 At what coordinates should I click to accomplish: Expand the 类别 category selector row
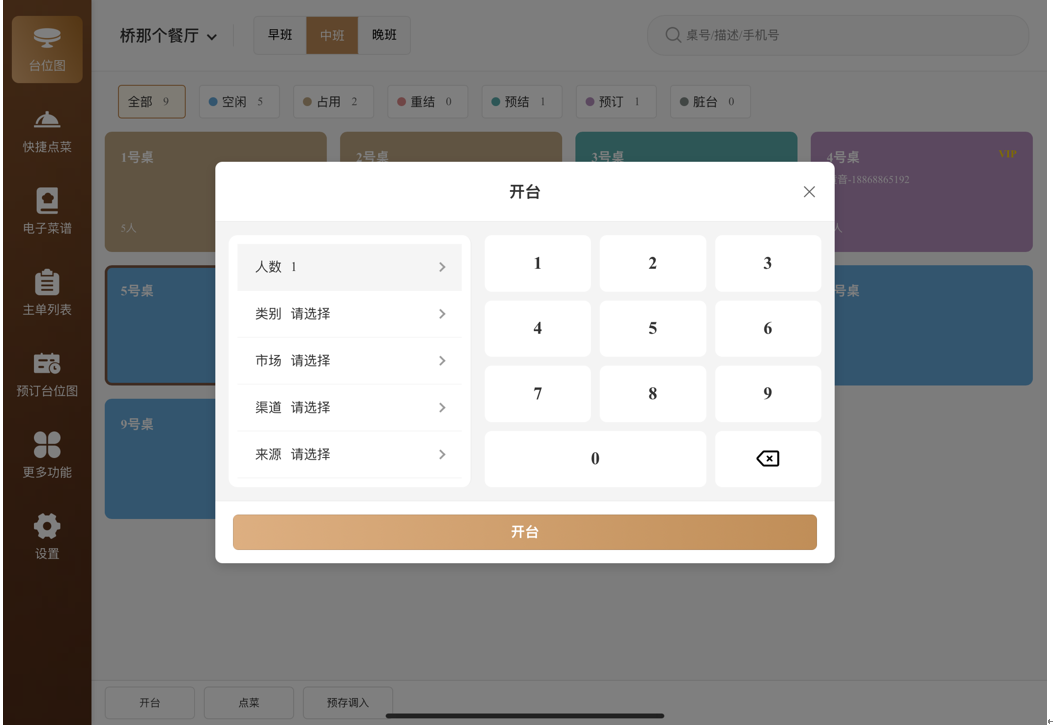click(349, 314)
